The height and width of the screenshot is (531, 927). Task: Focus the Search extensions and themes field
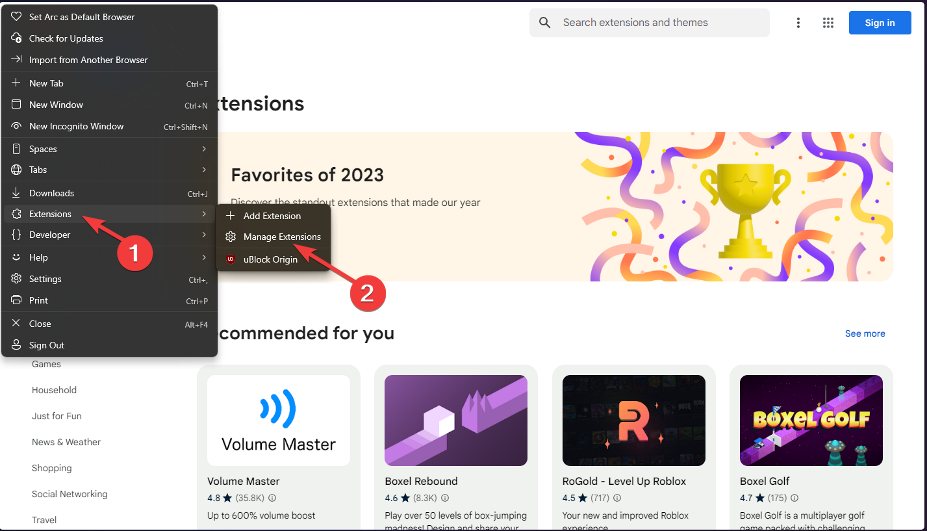[649, 22]
